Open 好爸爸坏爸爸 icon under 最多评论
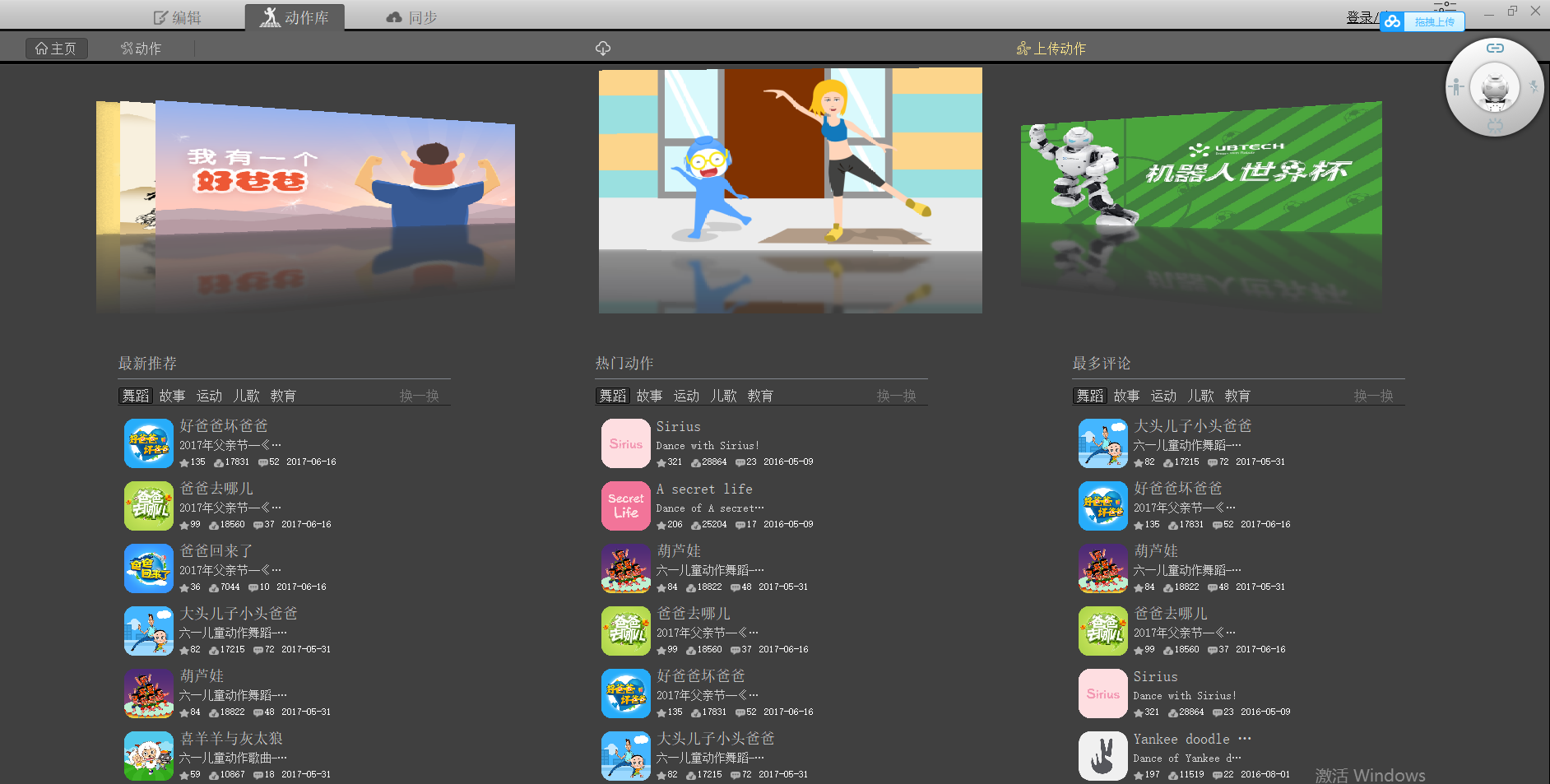1550x784 pixels. coord(1103,506)
